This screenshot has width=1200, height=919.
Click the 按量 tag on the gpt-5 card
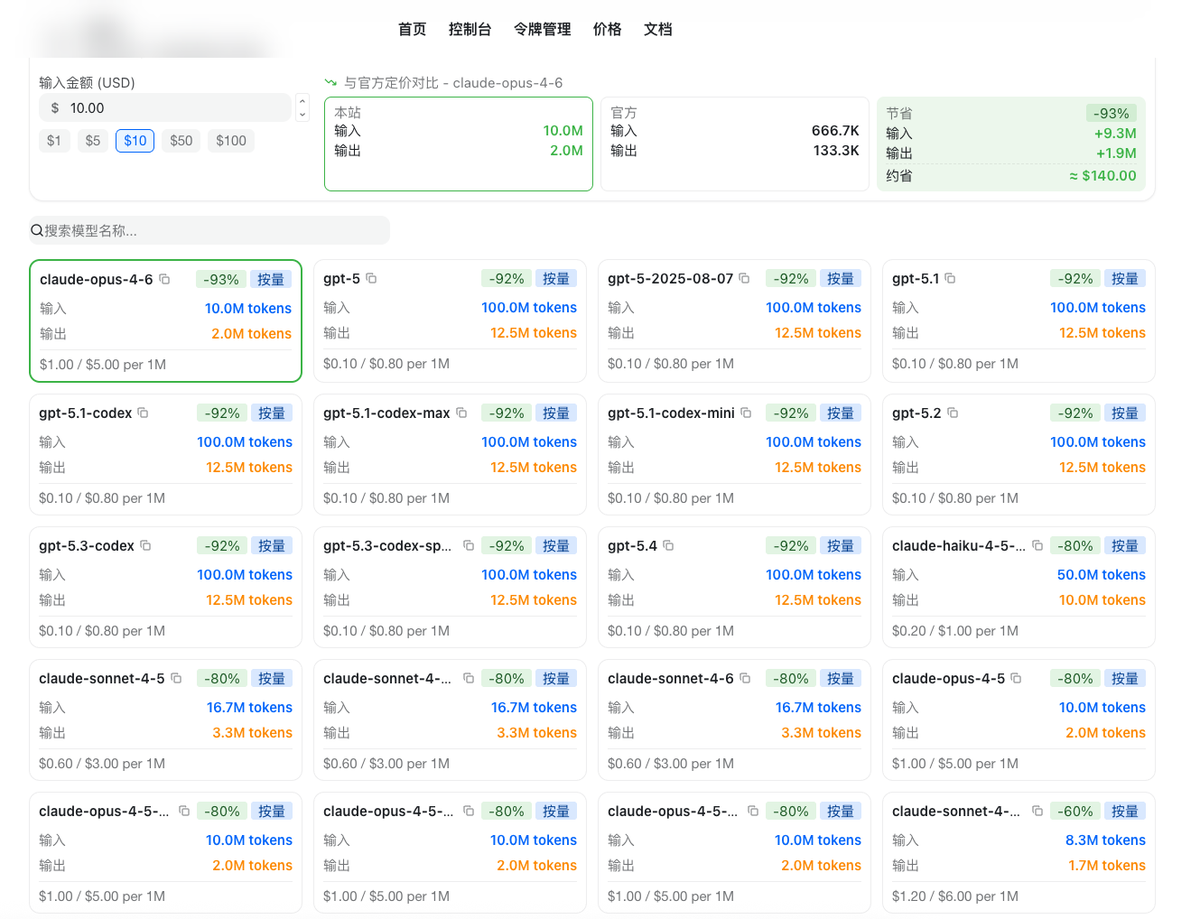[556, 279]
